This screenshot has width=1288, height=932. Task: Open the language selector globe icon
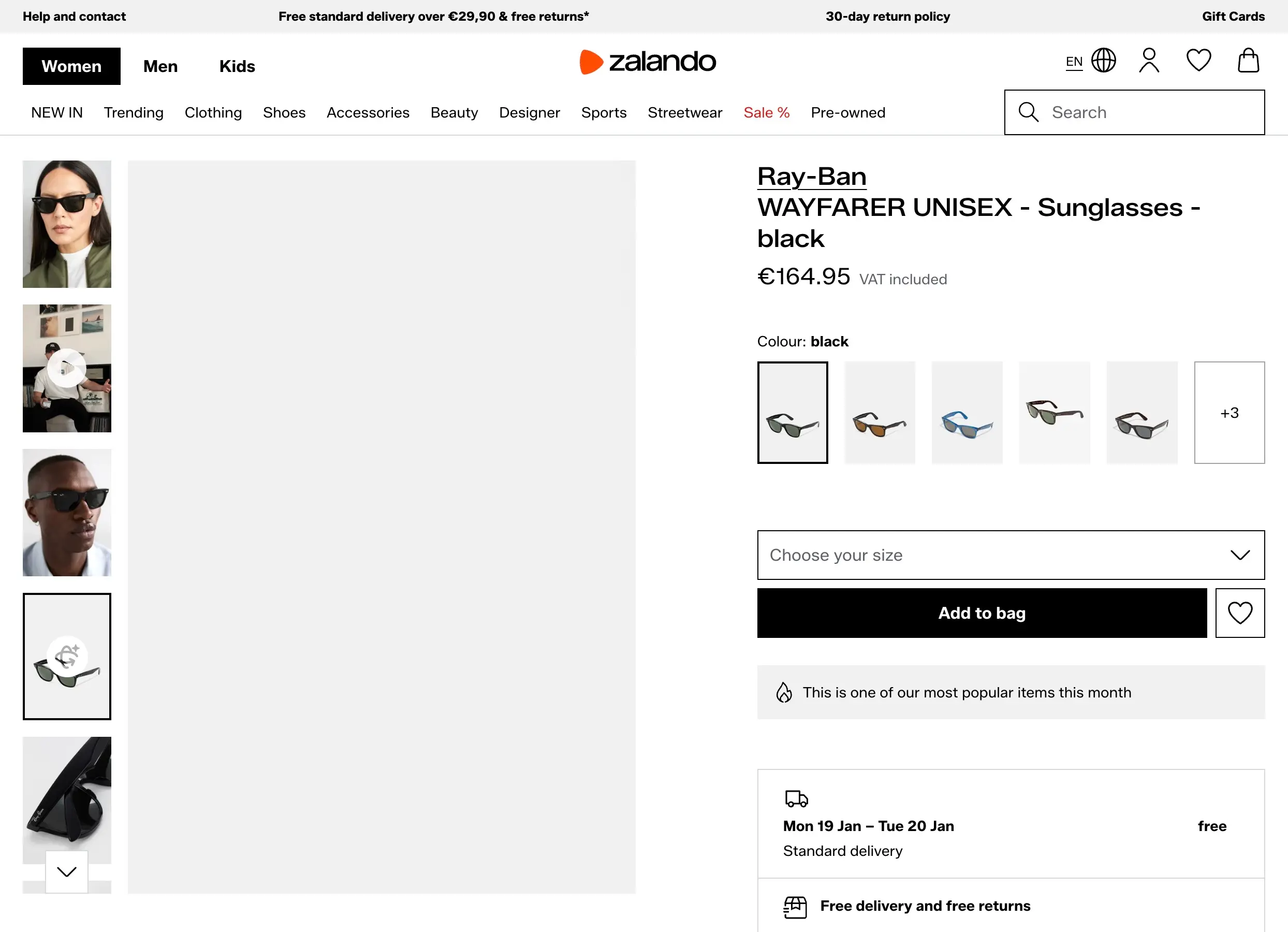pos(1103,61)
